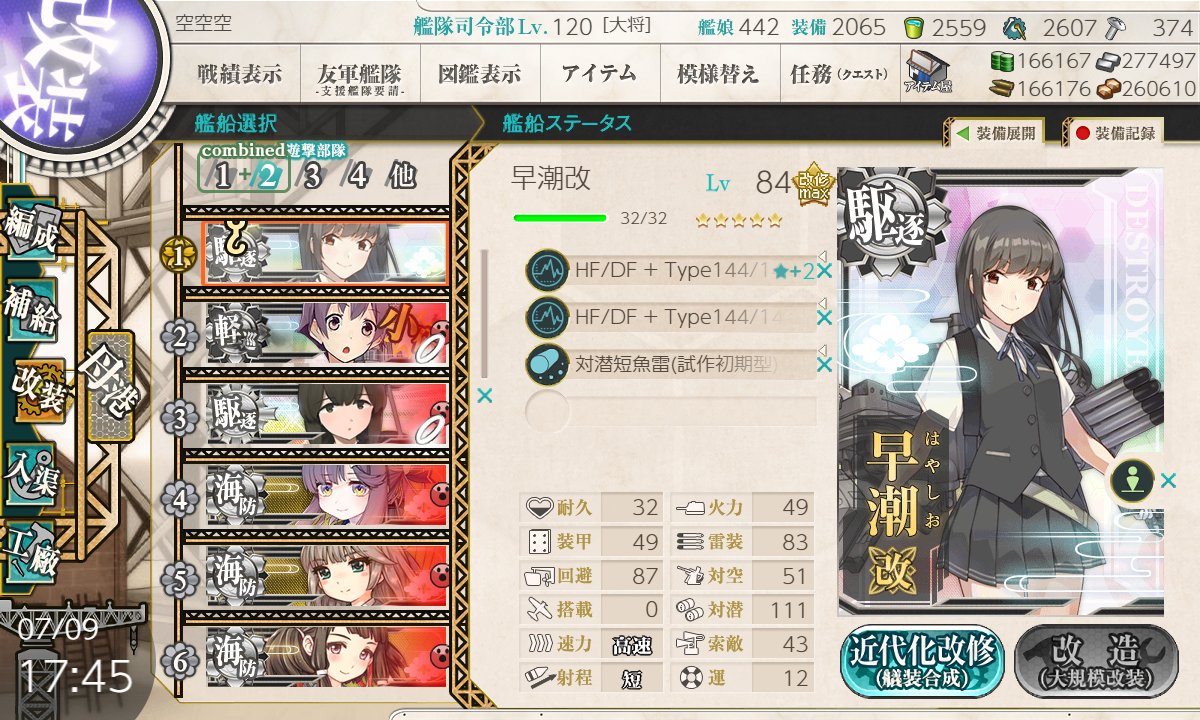The height and width of the screenshot is (720, 1200).
Task: Open the 編成 fleet composition side icon
Action: (30, 233)
